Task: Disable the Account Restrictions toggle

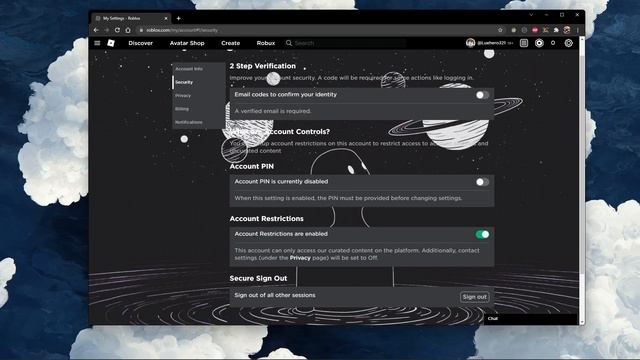Action: click(482, 234)
